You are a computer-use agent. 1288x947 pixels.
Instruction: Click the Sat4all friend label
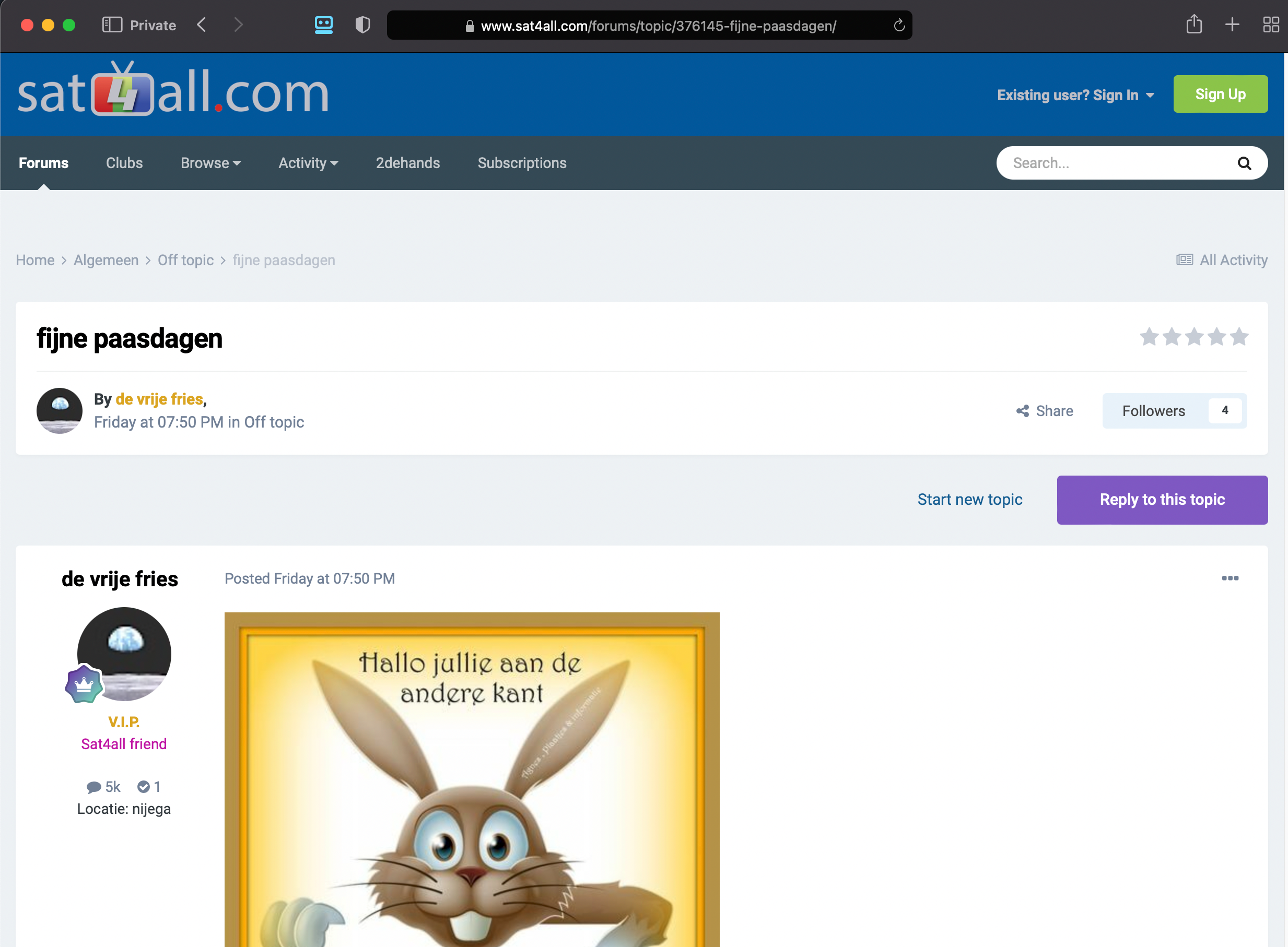coord(124,744)
